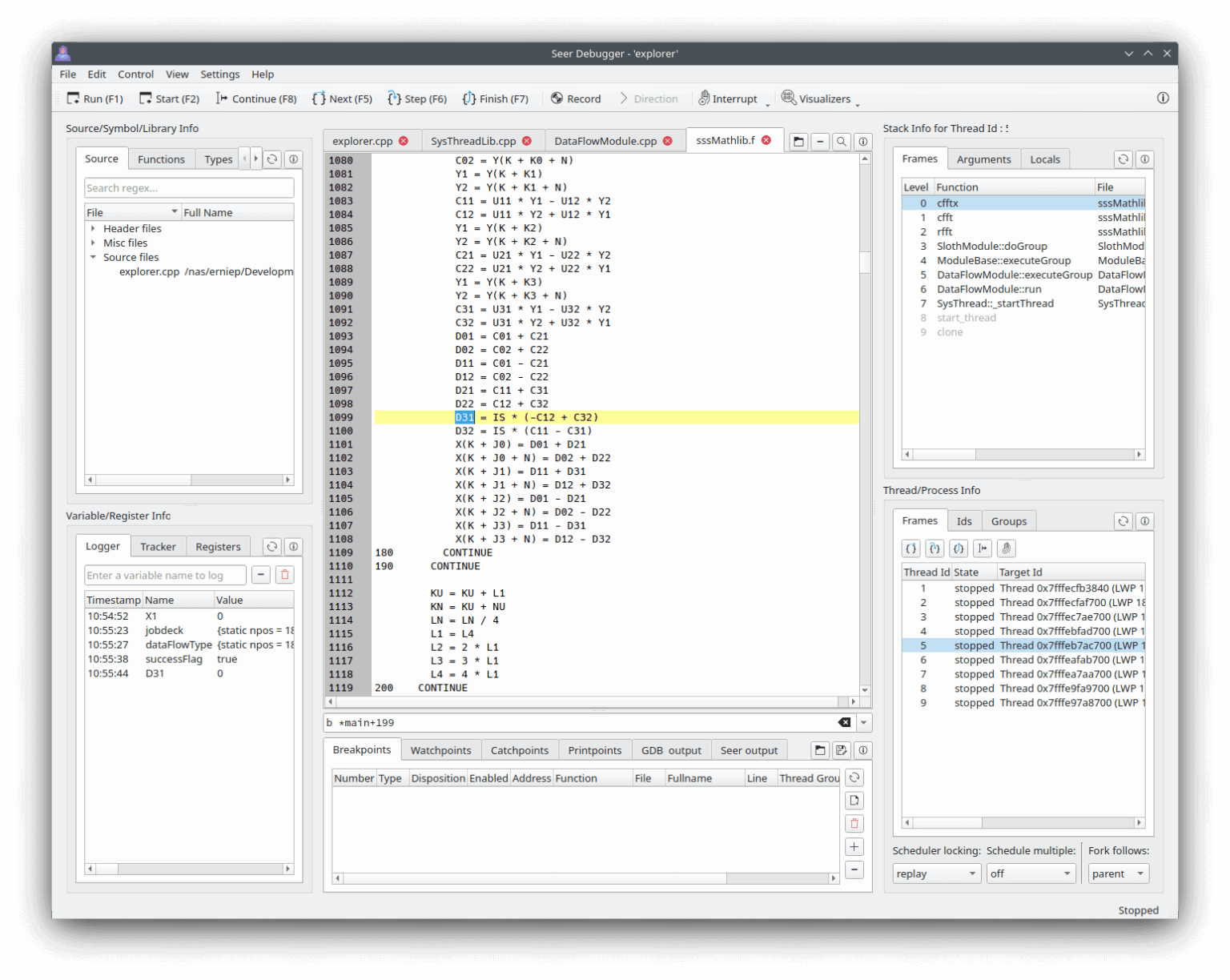Click the editor minus icon beside tabs
The image size is (1230, 980).
(820, 142)
